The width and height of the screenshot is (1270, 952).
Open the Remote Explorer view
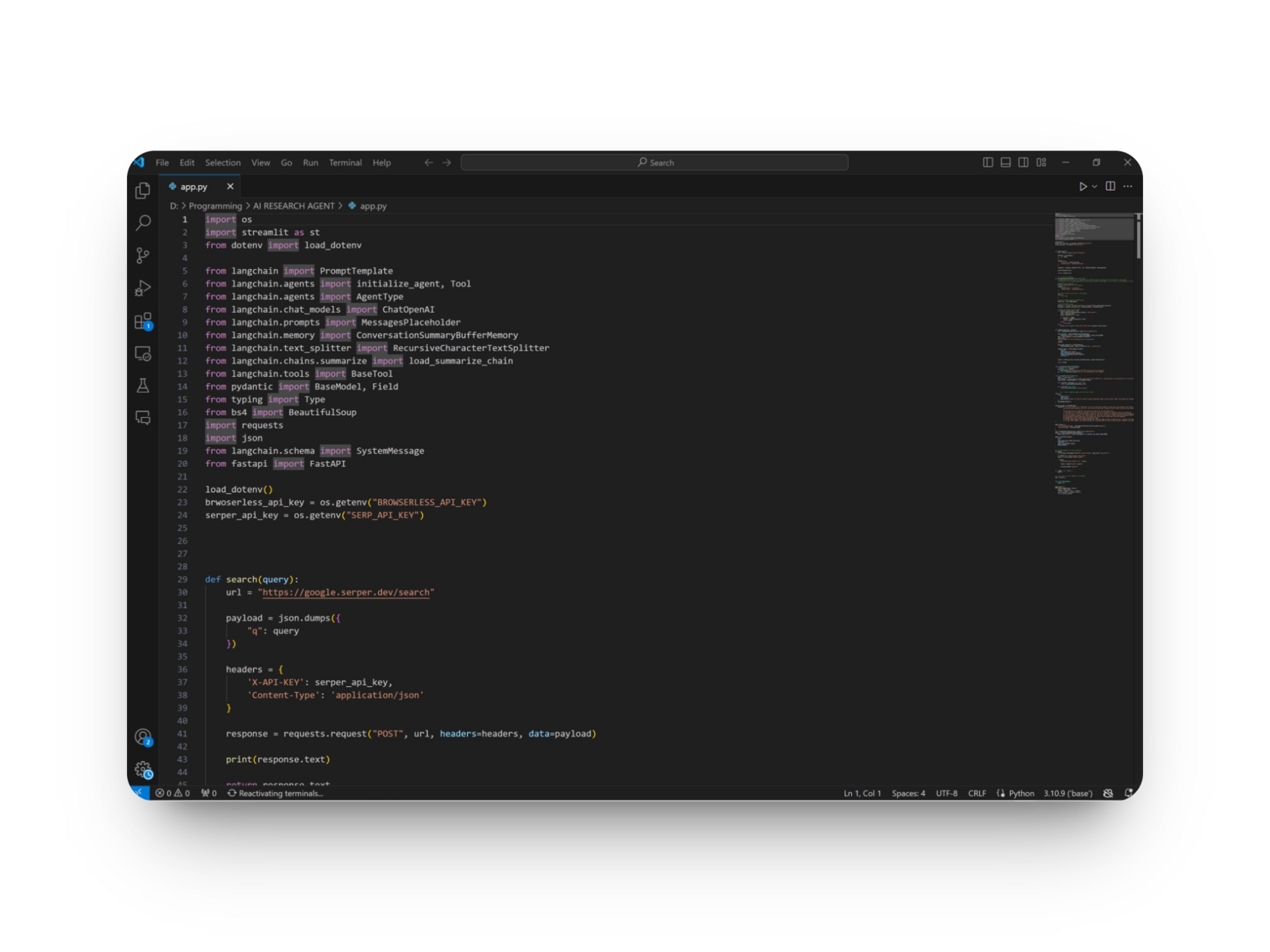[x=143, y=354]
